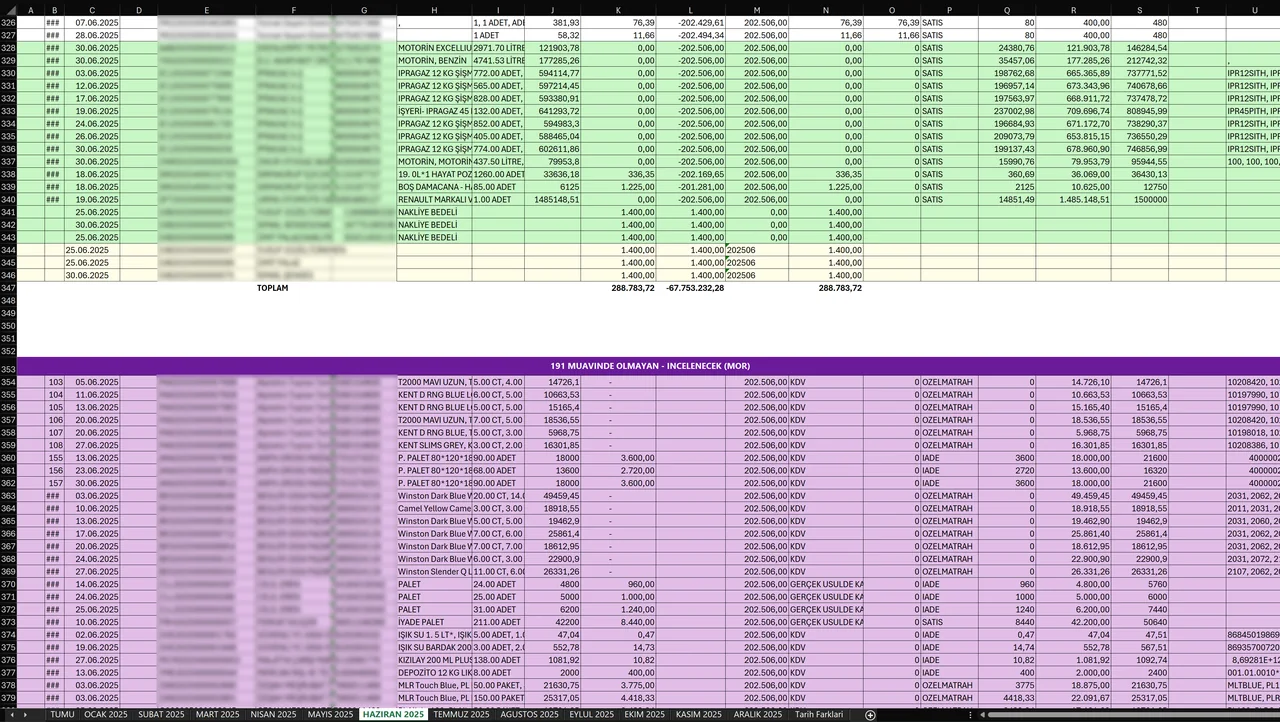The height and width of the screenshot is (722, 1280).
Task: Select the BOŞ DAMACANA cell
Action: (x=434, y=187)
